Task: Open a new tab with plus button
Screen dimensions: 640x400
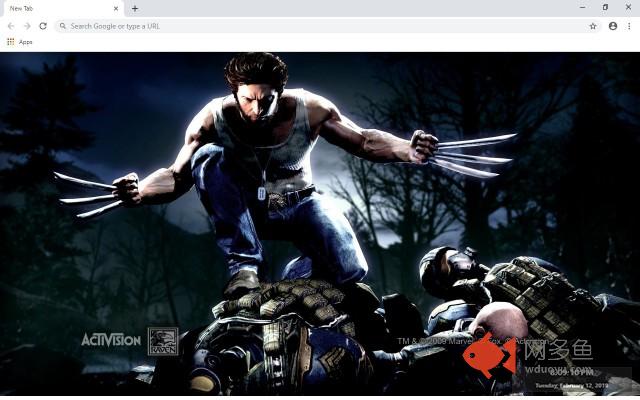Action: 135,8
